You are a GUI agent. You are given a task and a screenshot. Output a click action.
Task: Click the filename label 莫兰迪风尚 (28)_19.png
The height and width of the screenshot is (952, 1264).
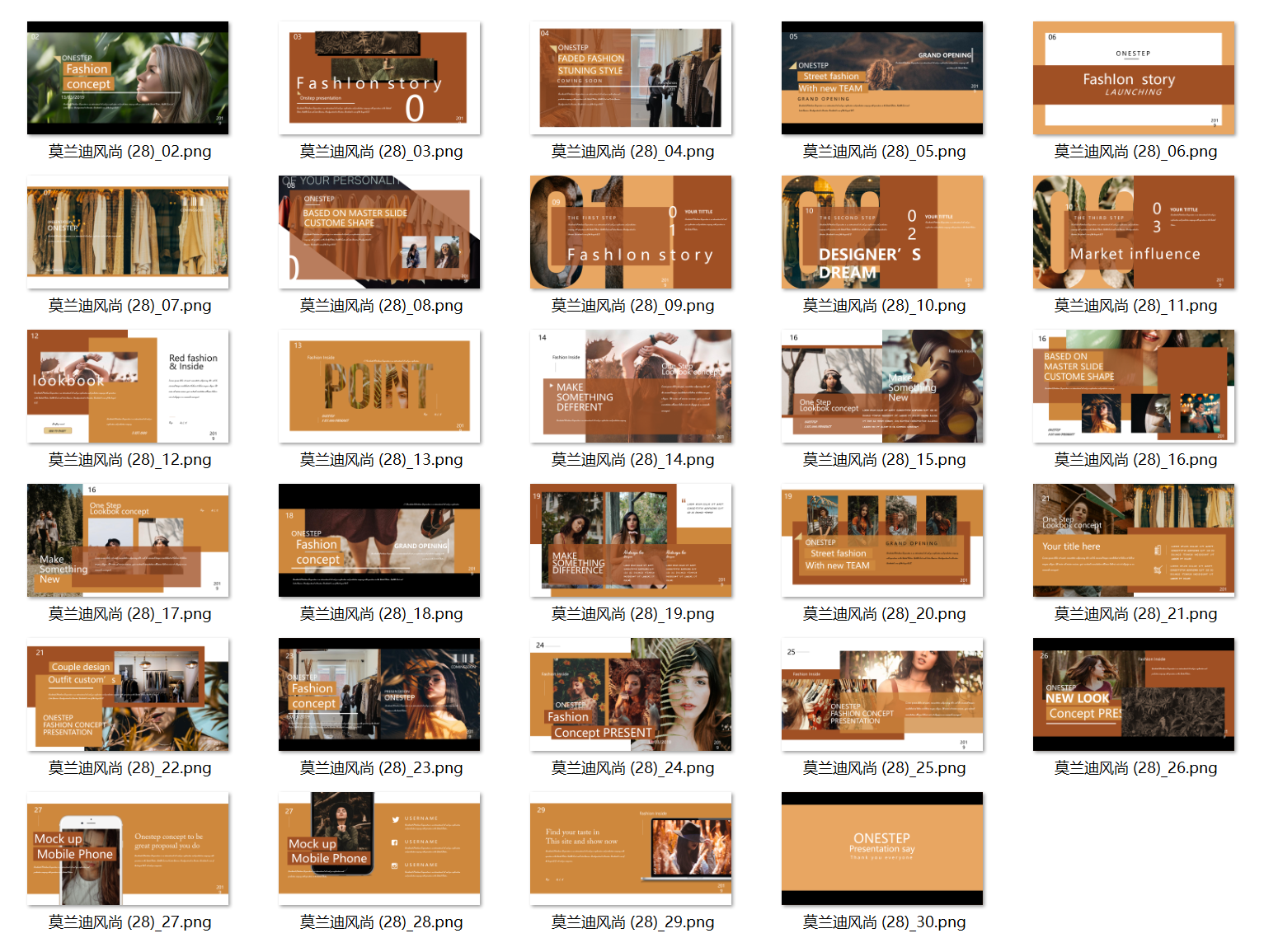pos(632,614)
